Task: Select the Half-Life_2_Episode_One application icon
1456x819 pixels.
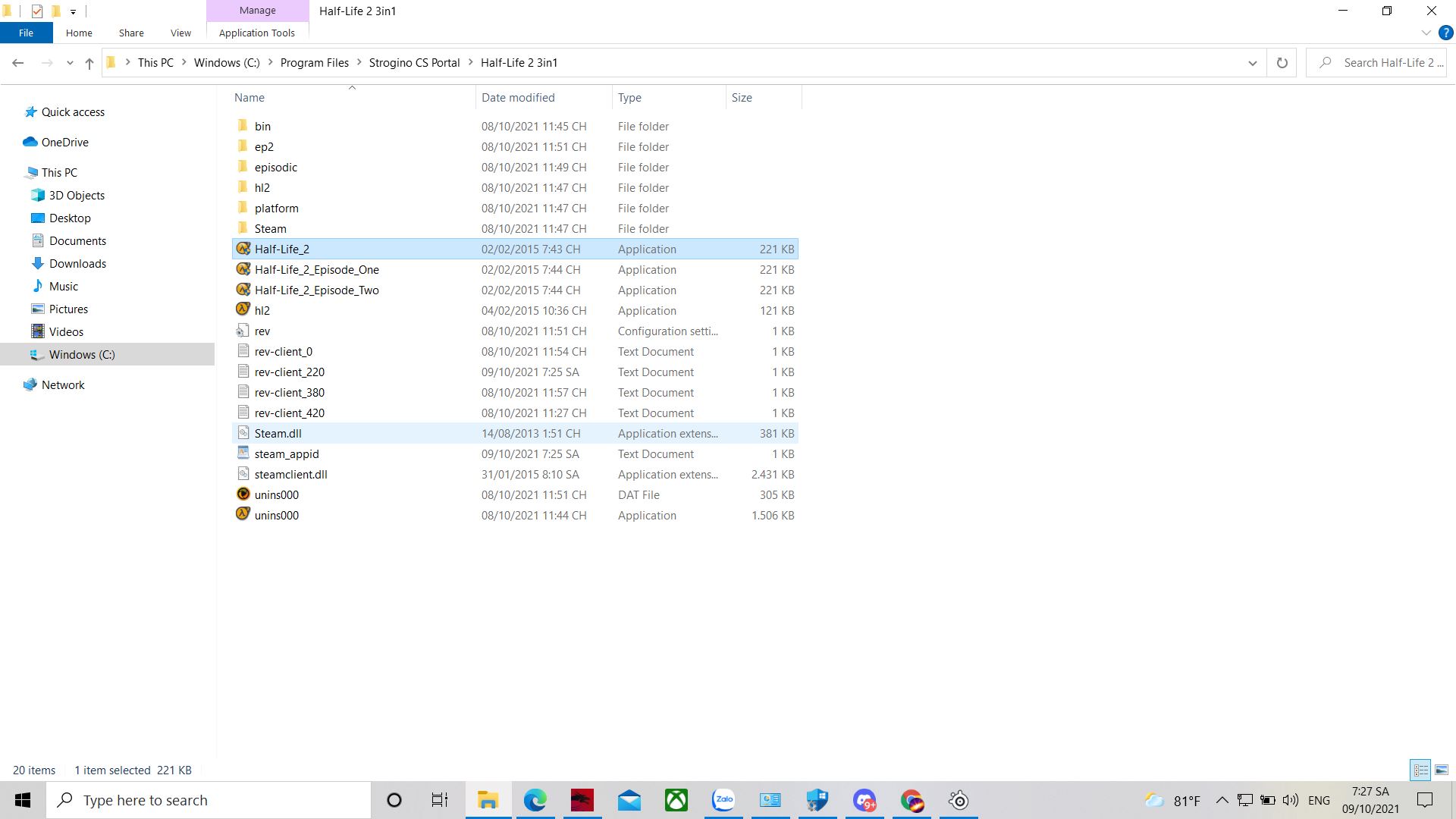Action: pyautogui.click(x=243, y=269)
